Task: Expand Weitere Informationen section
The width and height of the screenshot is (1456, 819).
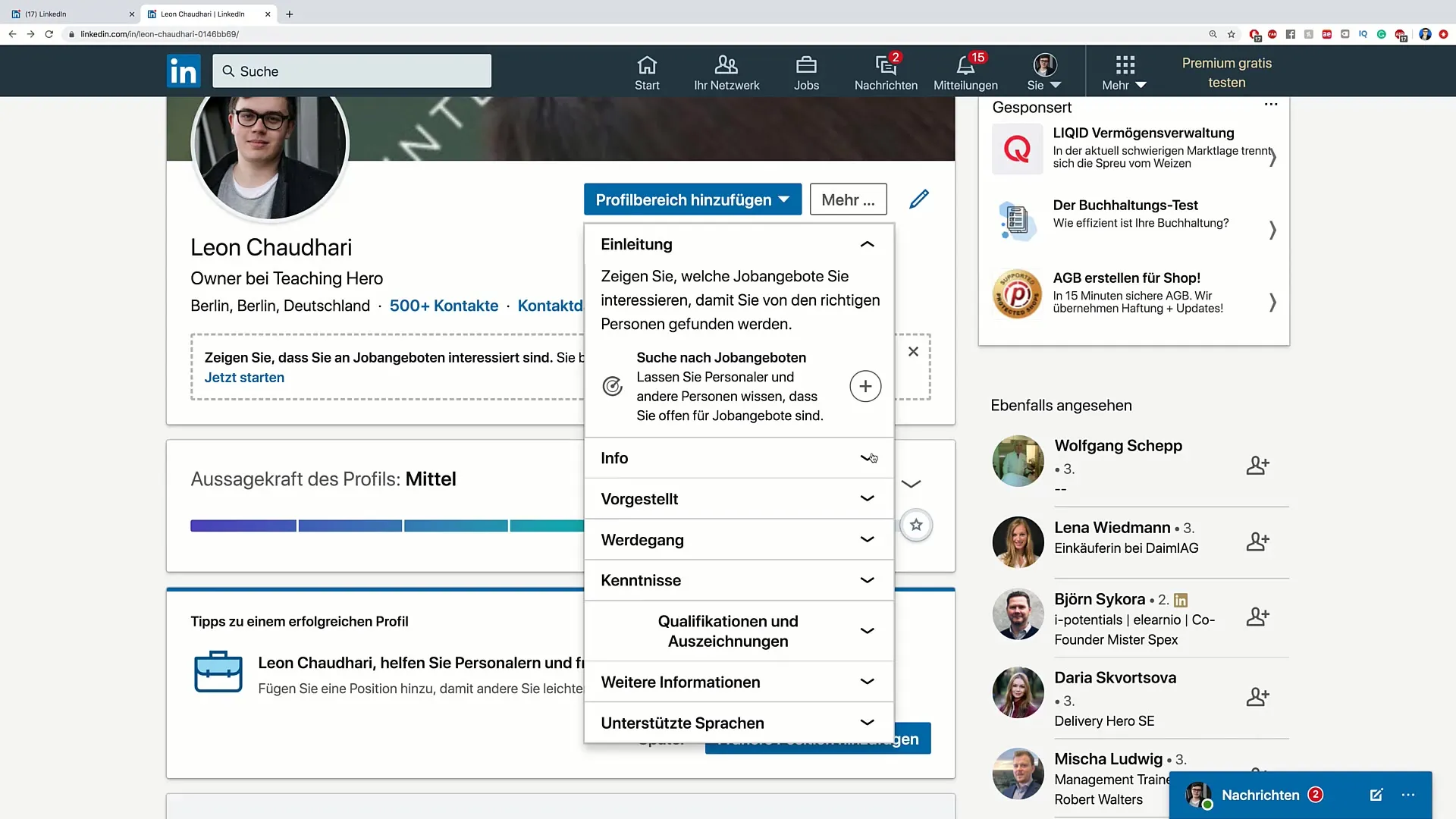Action: click(x=739, y=682)
